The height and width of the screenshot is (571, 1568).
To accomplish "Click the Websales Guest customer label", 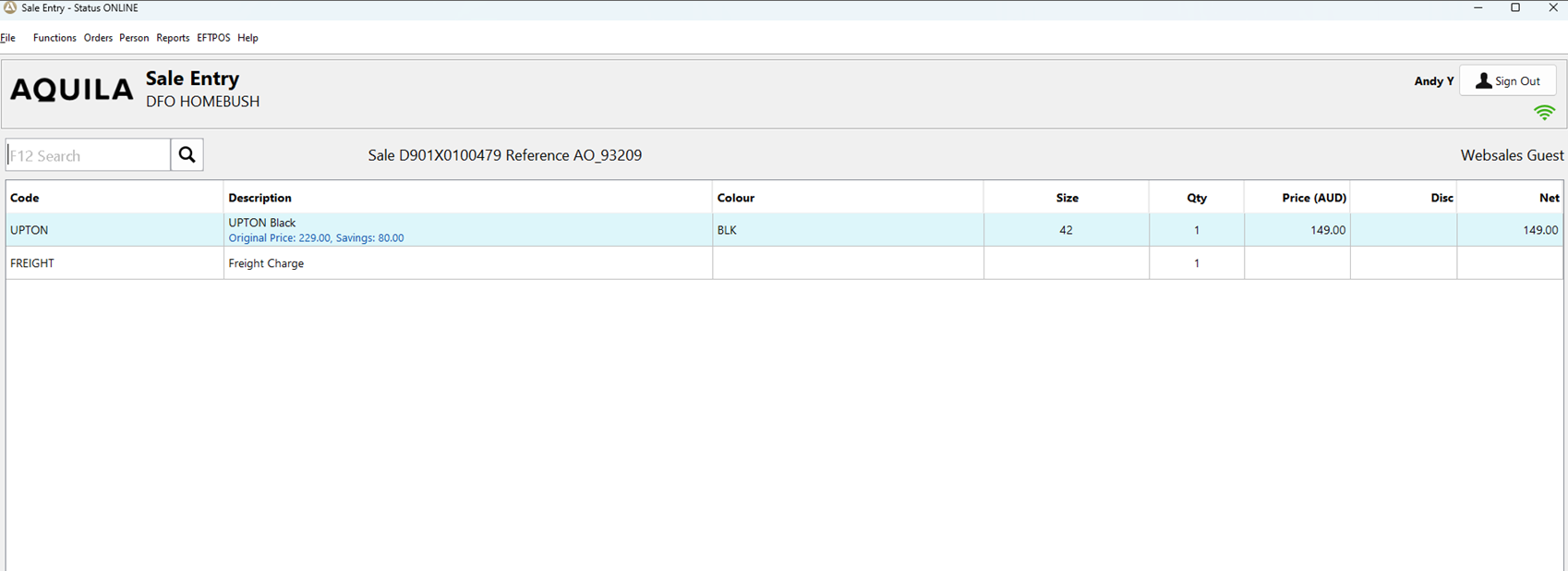I will tap(1512, 155).
